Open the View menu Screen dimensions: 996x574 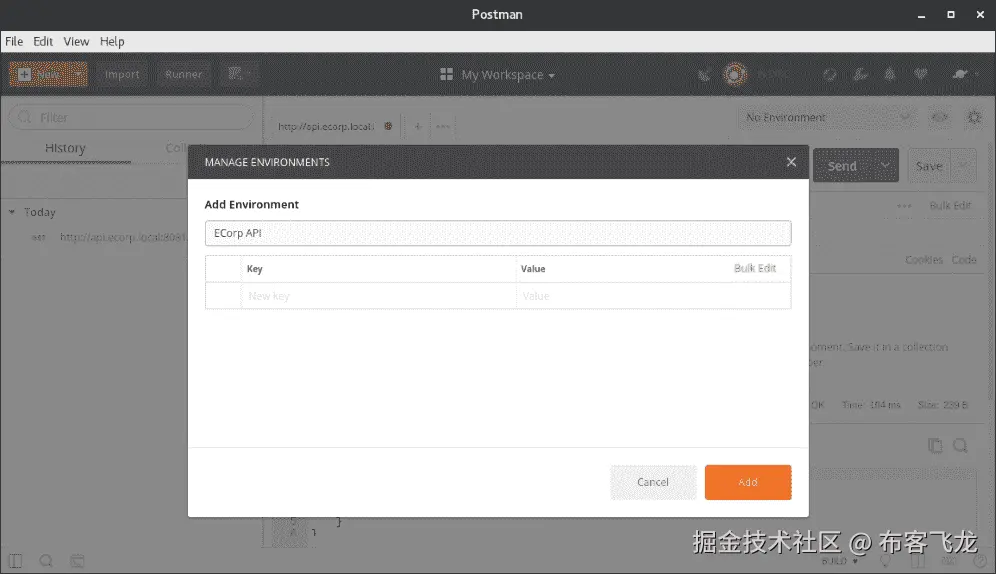[76, 41]
